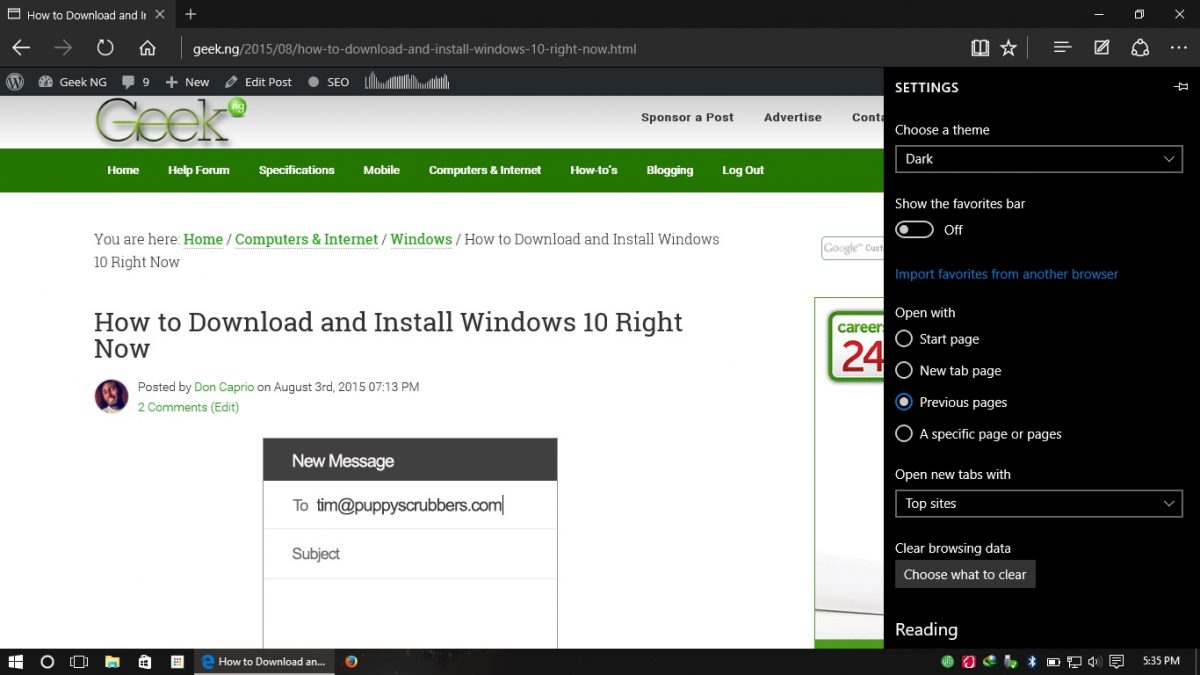
Task: Open the comments bubble showing 9
Action: tap(135, 82)
